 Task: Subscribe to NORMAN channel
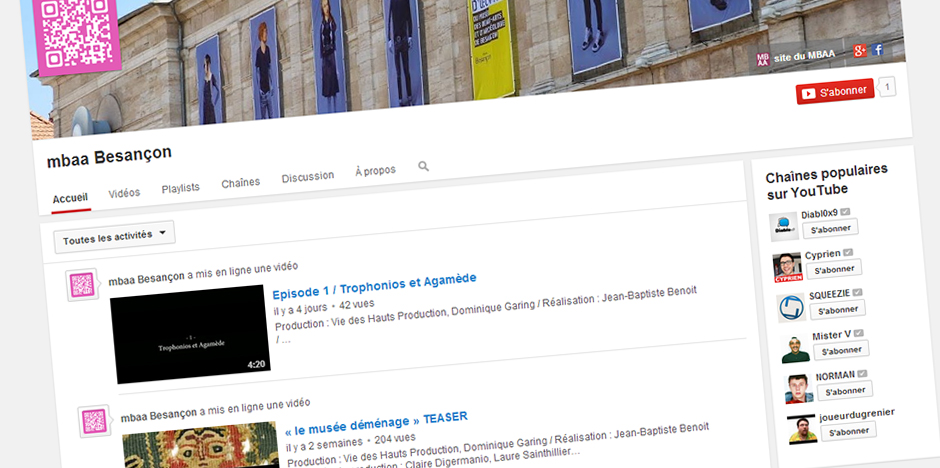point(845,391)
